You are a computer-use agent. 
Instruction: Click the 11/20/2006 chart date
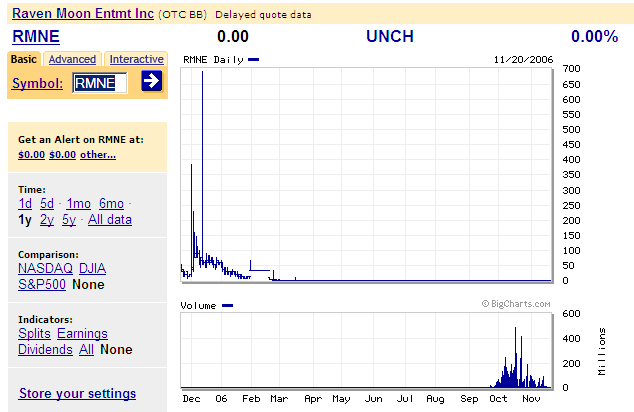[x=523, y=60]
